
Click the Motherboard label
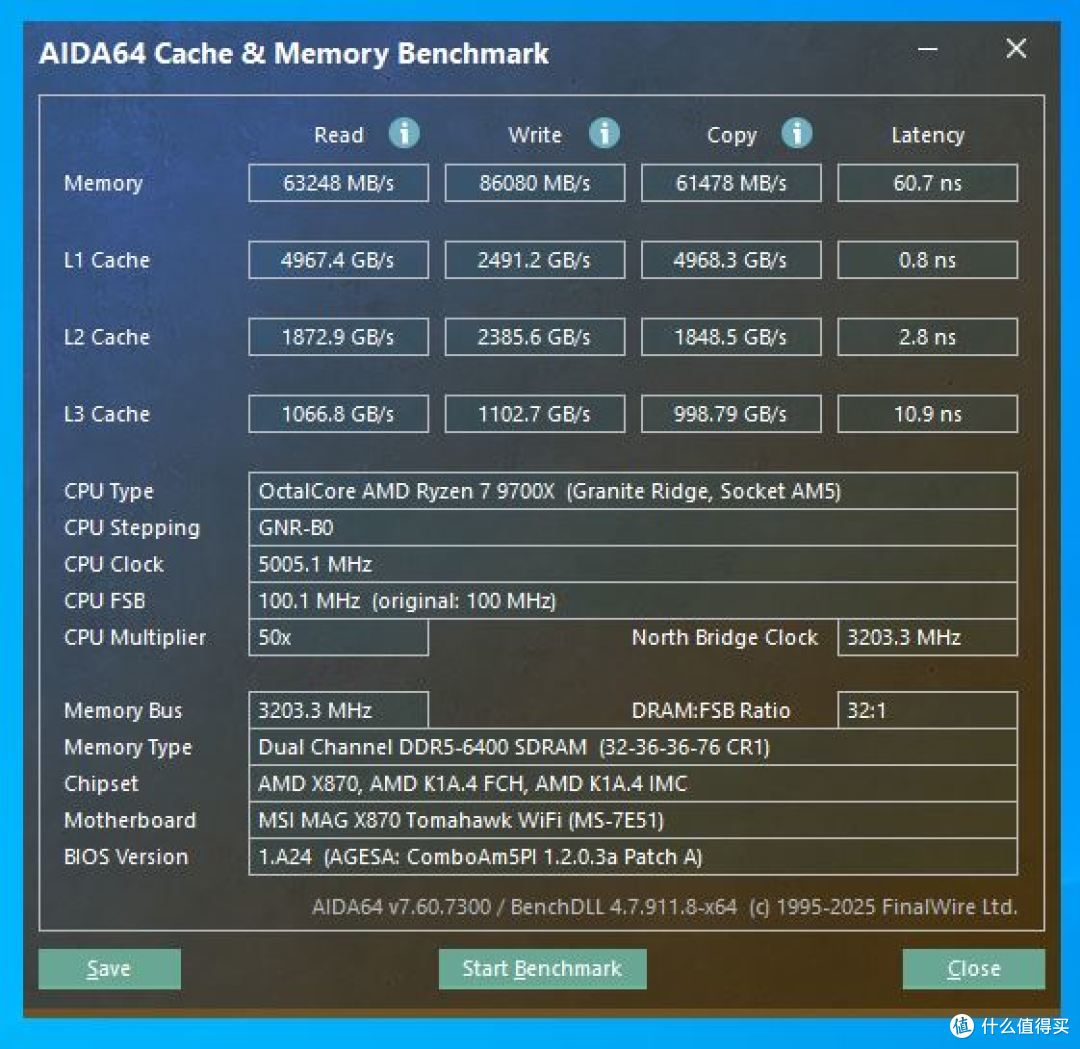click(130, 820)
